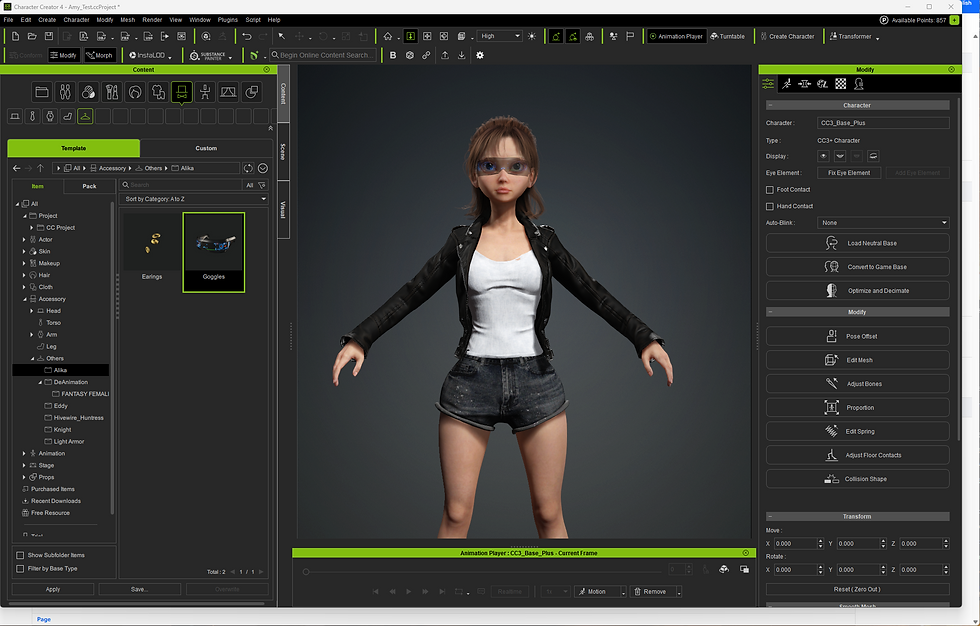Click the Adjust Bones button
This screenshot has height=626, width=980.
[858, 384]
